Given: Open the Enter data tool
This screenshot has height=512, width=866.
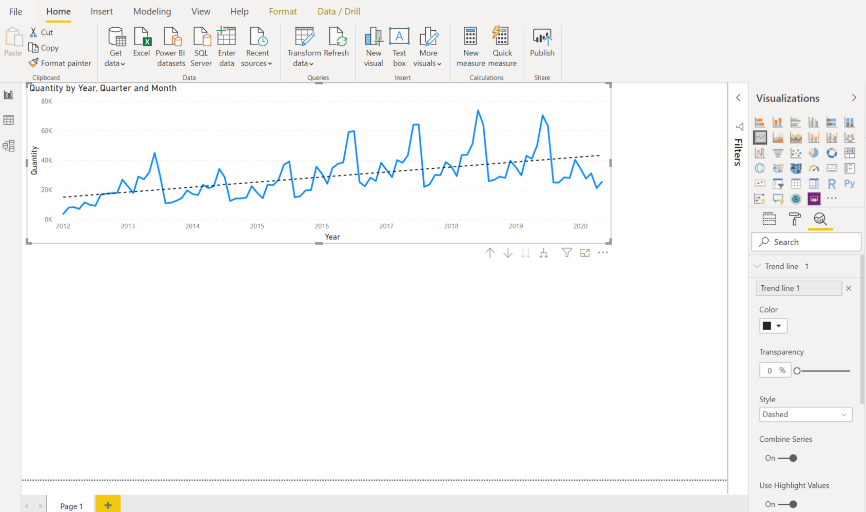Looking at the screenshot, I should (x=226, y=47).
